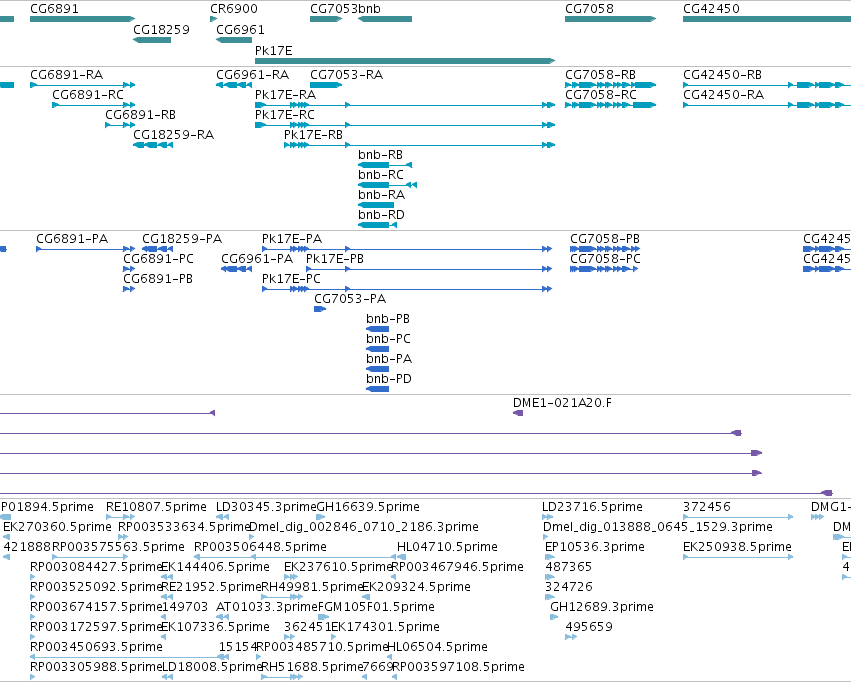
Task: Click the DME1-021A20.F BAC end label
Action: point(562,403)
